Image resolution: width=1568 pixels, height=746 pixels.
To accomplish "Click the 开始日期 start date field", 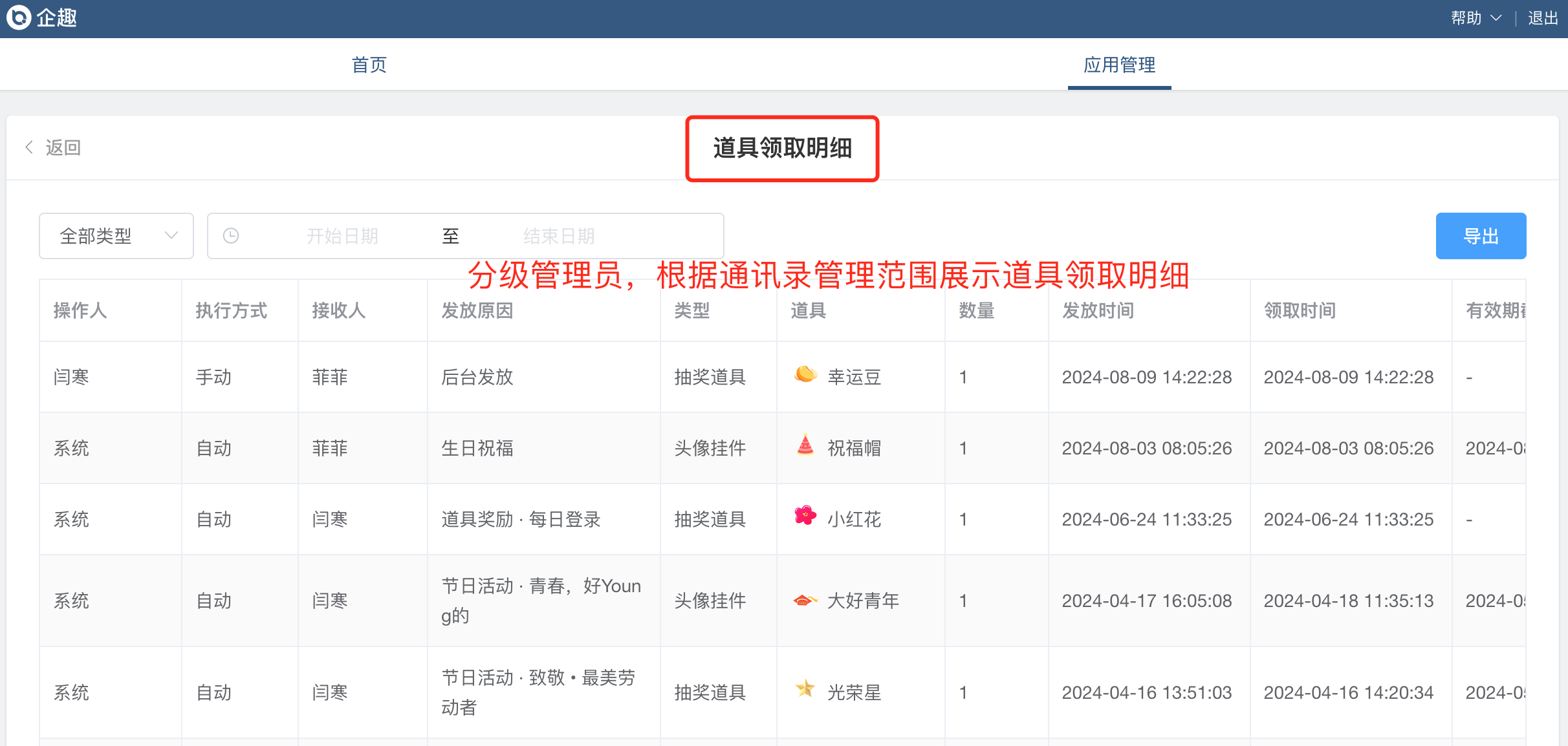I will tap(342, 236).
